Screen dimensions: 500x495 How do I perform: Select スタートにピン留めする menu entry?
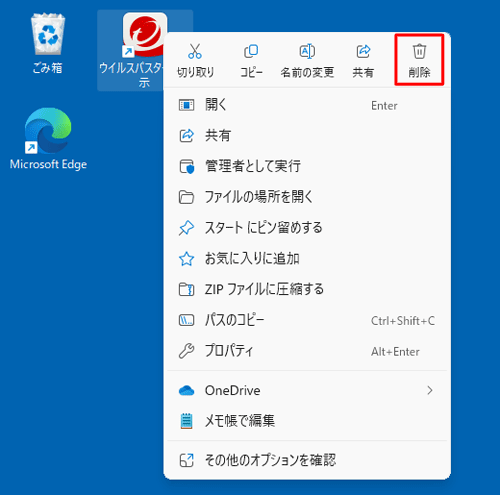307,228
